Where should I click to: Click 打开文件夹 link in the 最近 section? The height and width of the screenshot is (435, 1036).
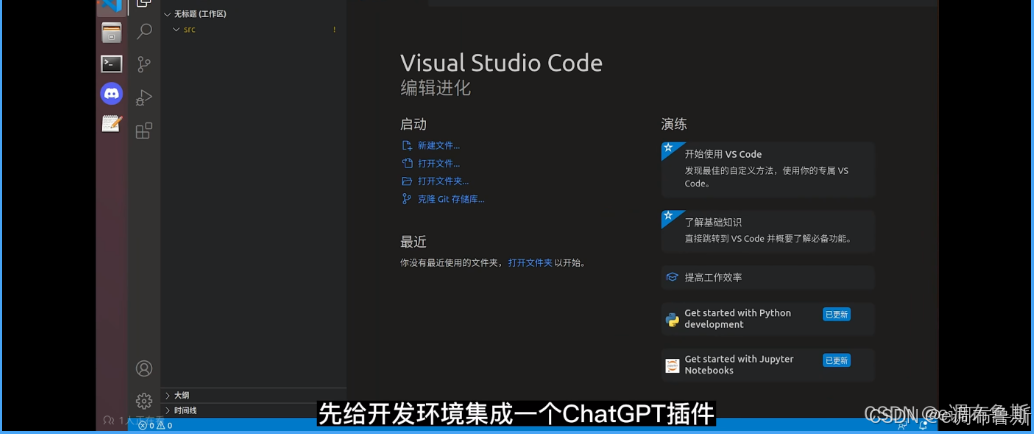click(x=530, y=262)
